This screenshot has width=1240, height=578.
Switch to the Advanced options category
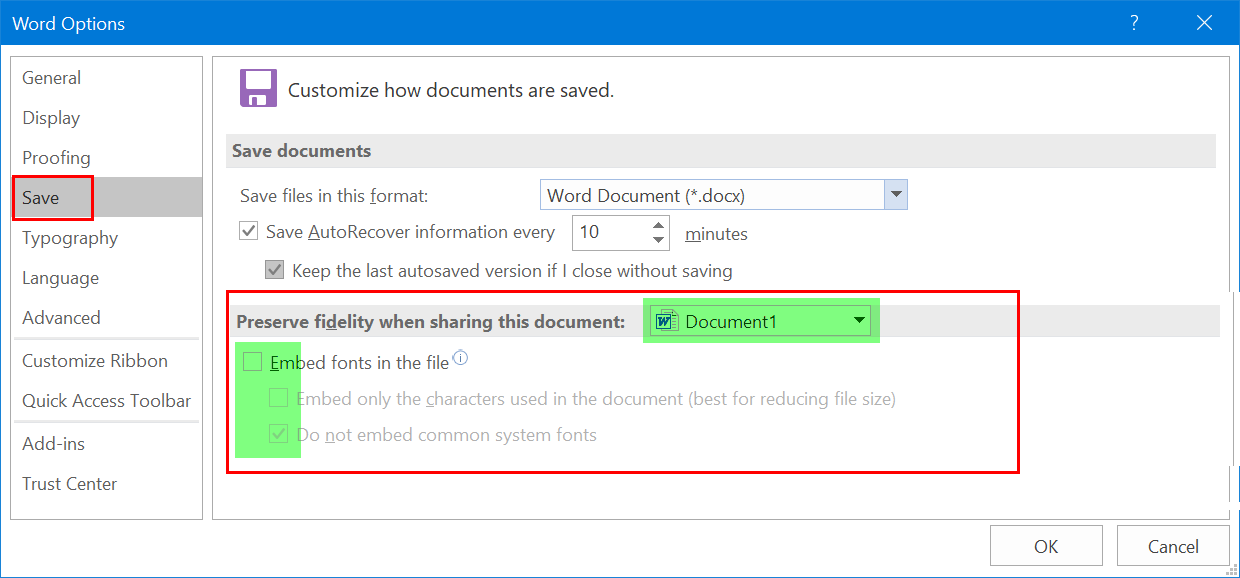click(61, 318)
